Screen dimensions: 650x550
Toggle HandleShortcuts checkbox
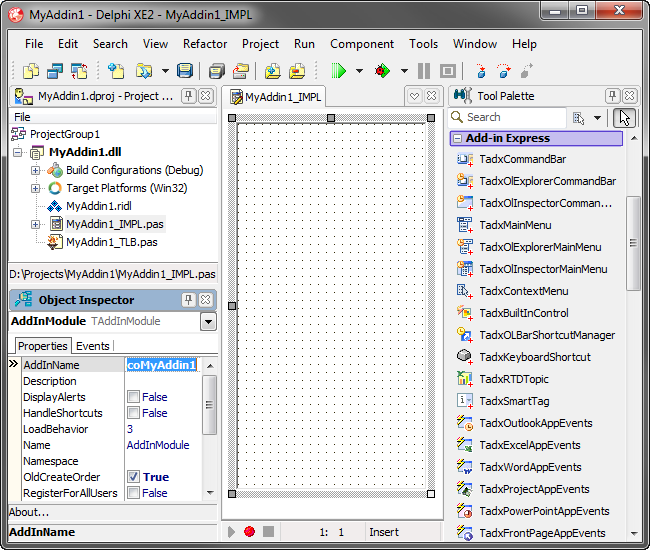pyautogui.click(x=133, y=413)
